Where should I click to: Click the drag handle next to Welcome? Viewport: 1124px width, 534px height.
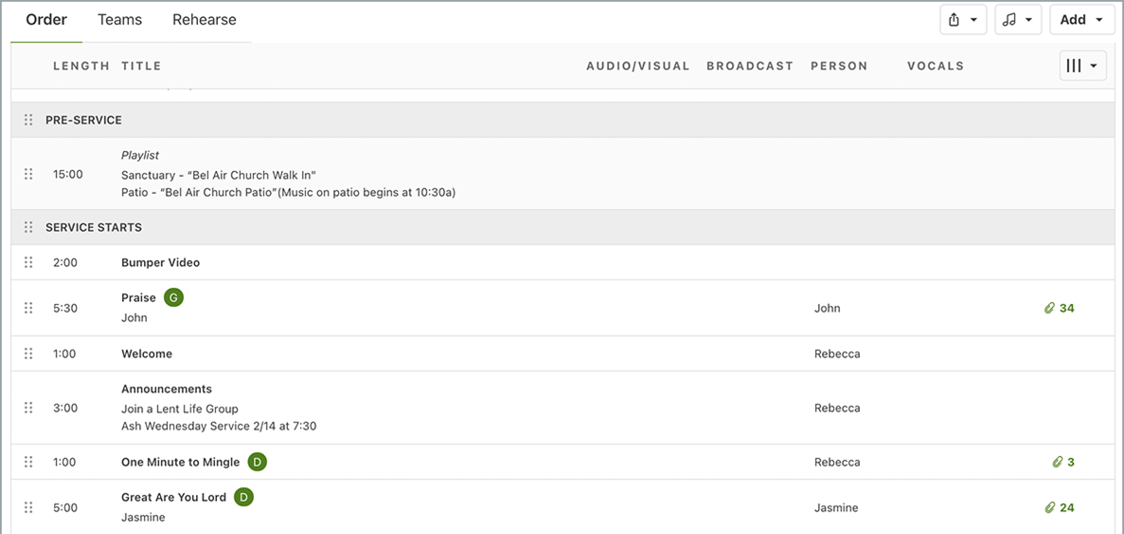coord(28,354)
